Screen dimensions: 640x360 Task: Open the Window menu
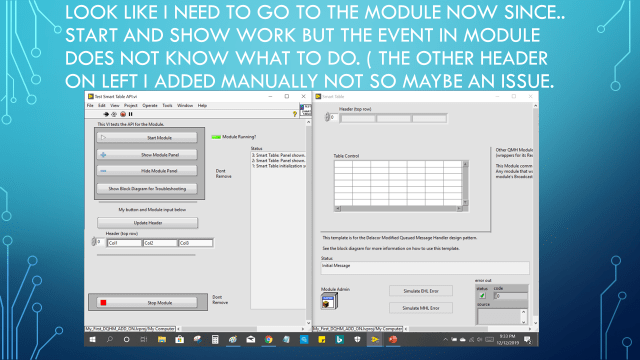click(185, 106)
